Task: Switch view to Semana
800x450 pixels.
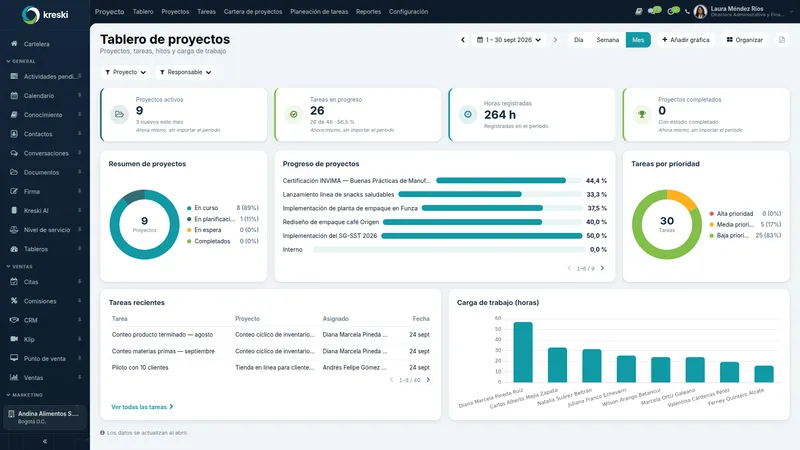Action: point(608,40)
